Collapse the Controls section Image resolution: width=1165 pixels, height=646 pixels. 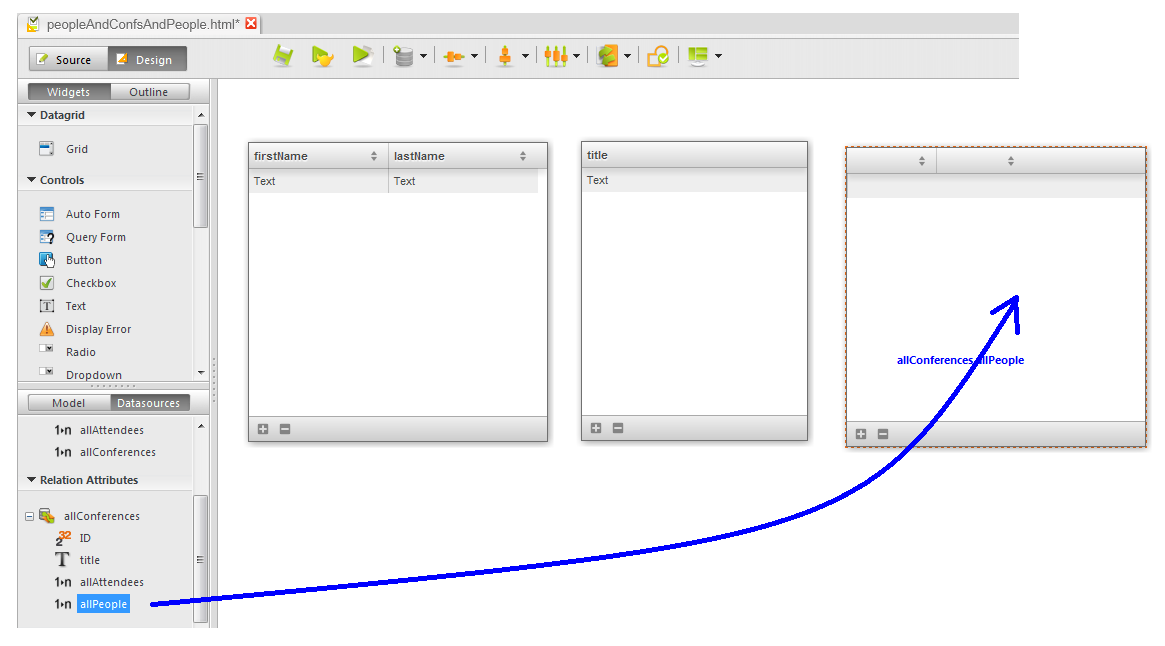[31, 179]
